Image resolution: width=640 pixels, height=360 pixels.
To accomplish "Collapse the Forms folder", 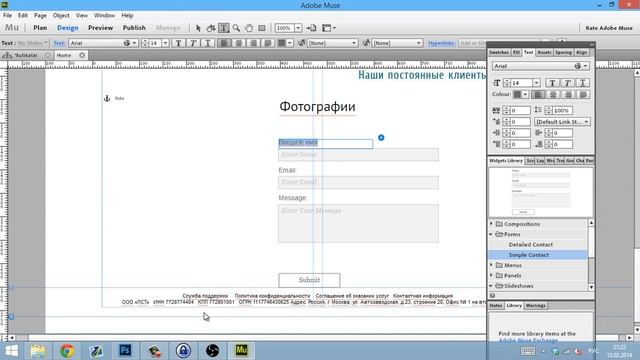I will pos(491,234).
